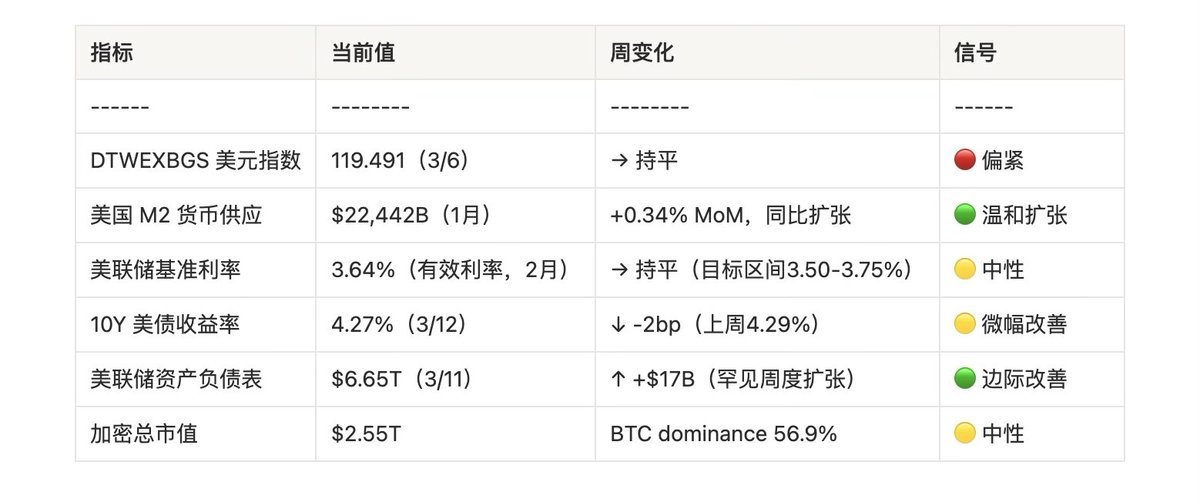Click the red circle next to 偏紧
1200x502 pixels.
965,161
